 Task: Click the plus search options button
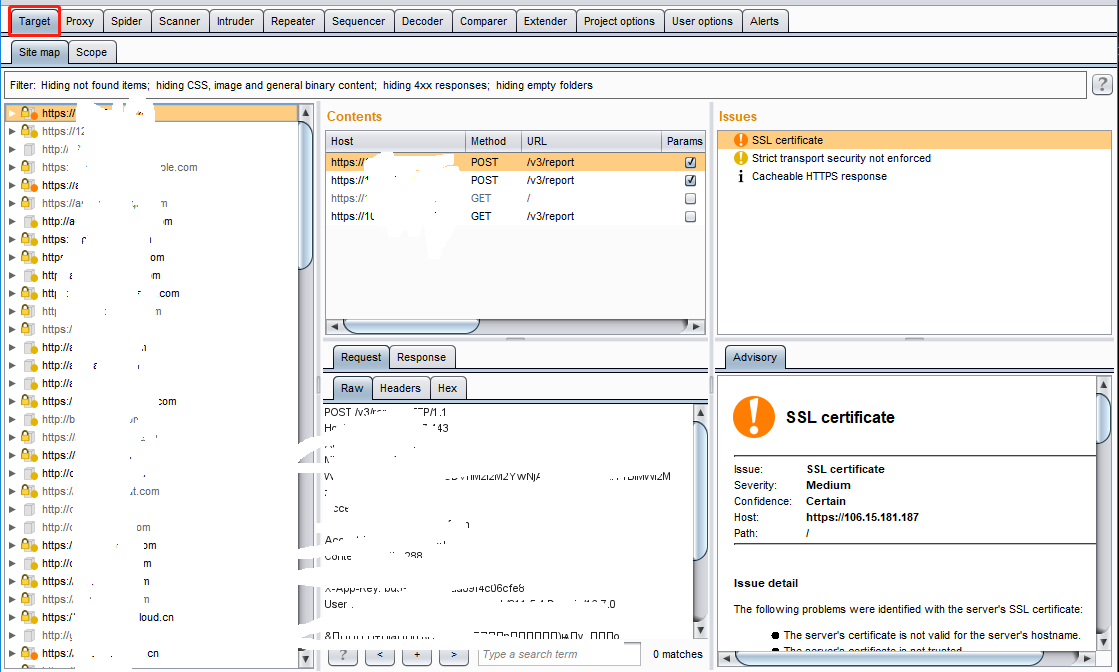pos(416,655)
